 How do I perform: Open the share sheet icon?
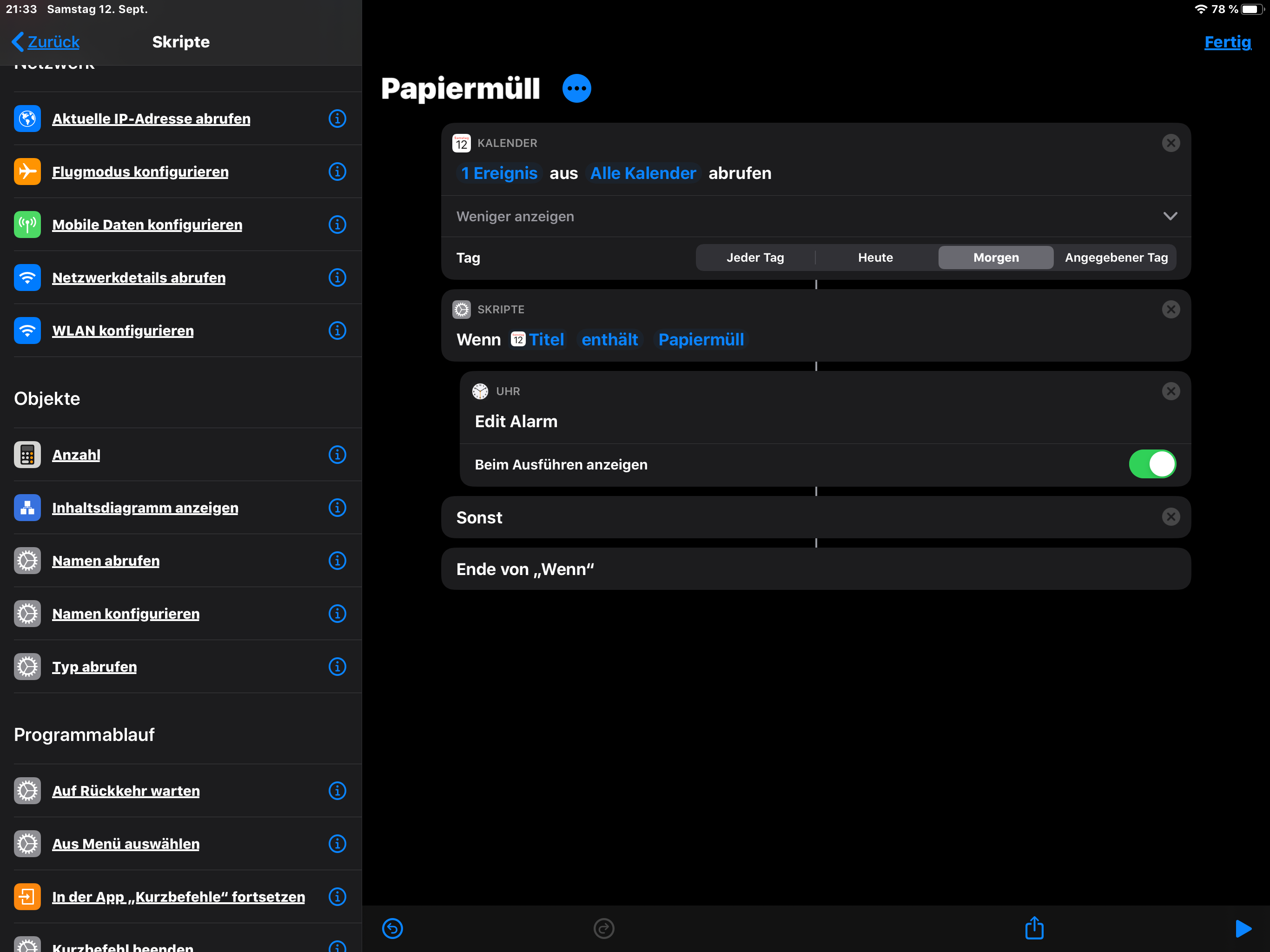pyautogui.click(x=1034, y=927)
